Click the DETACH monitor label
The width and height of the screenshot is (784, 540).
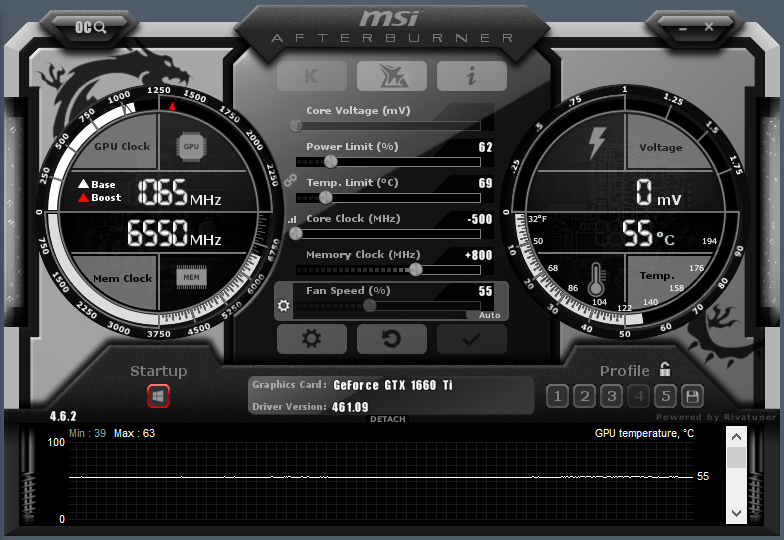click(388, 419)
